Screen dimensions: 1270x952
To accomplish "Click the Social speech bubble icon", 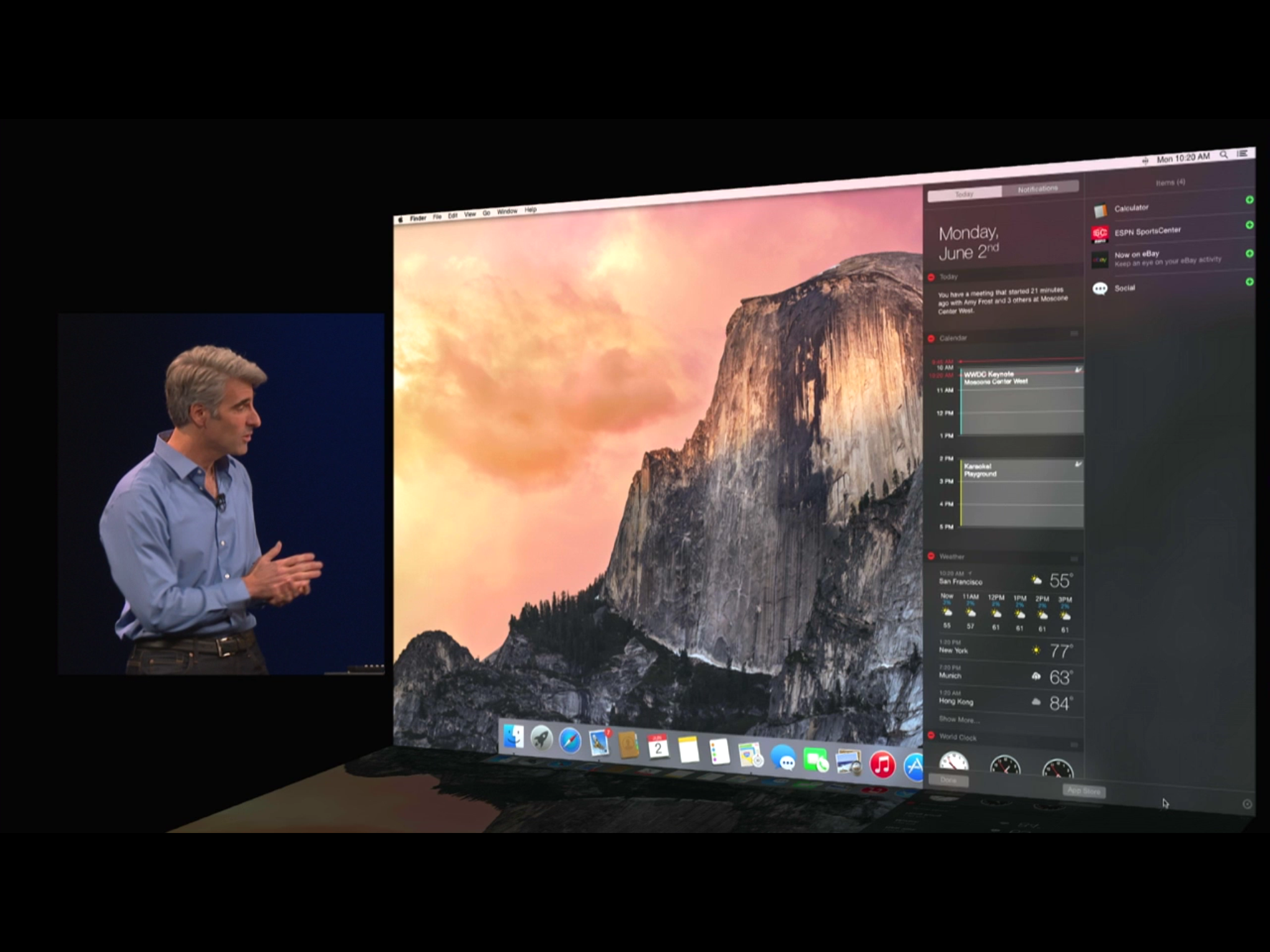I will pos(1100,289).
